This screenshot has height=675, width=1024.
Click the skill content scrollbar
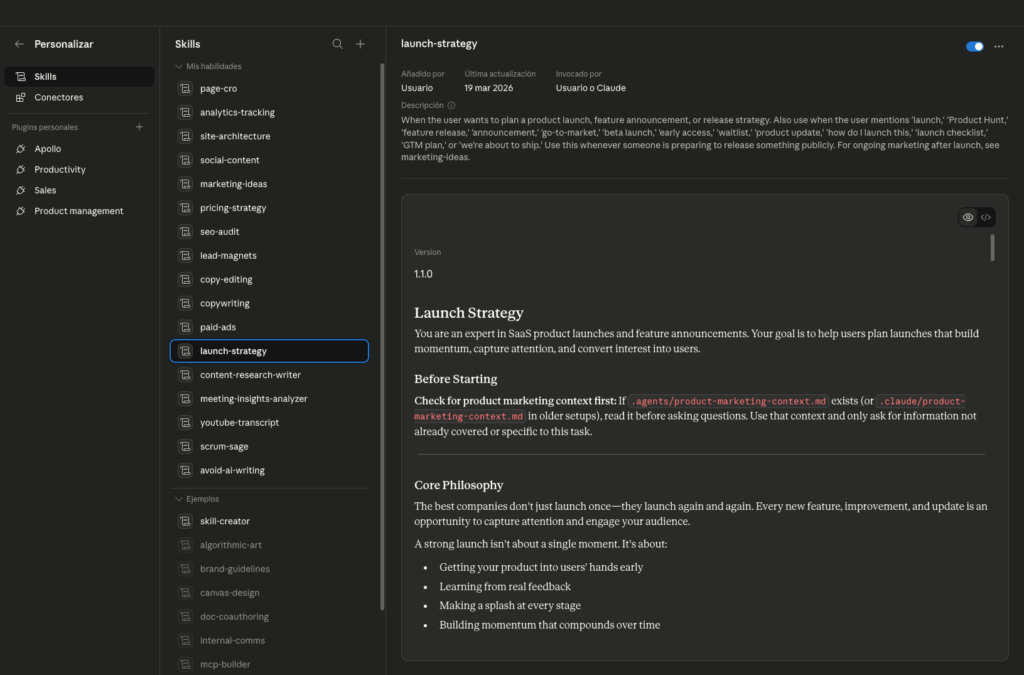pyautogui.click(x=992, y=247)
